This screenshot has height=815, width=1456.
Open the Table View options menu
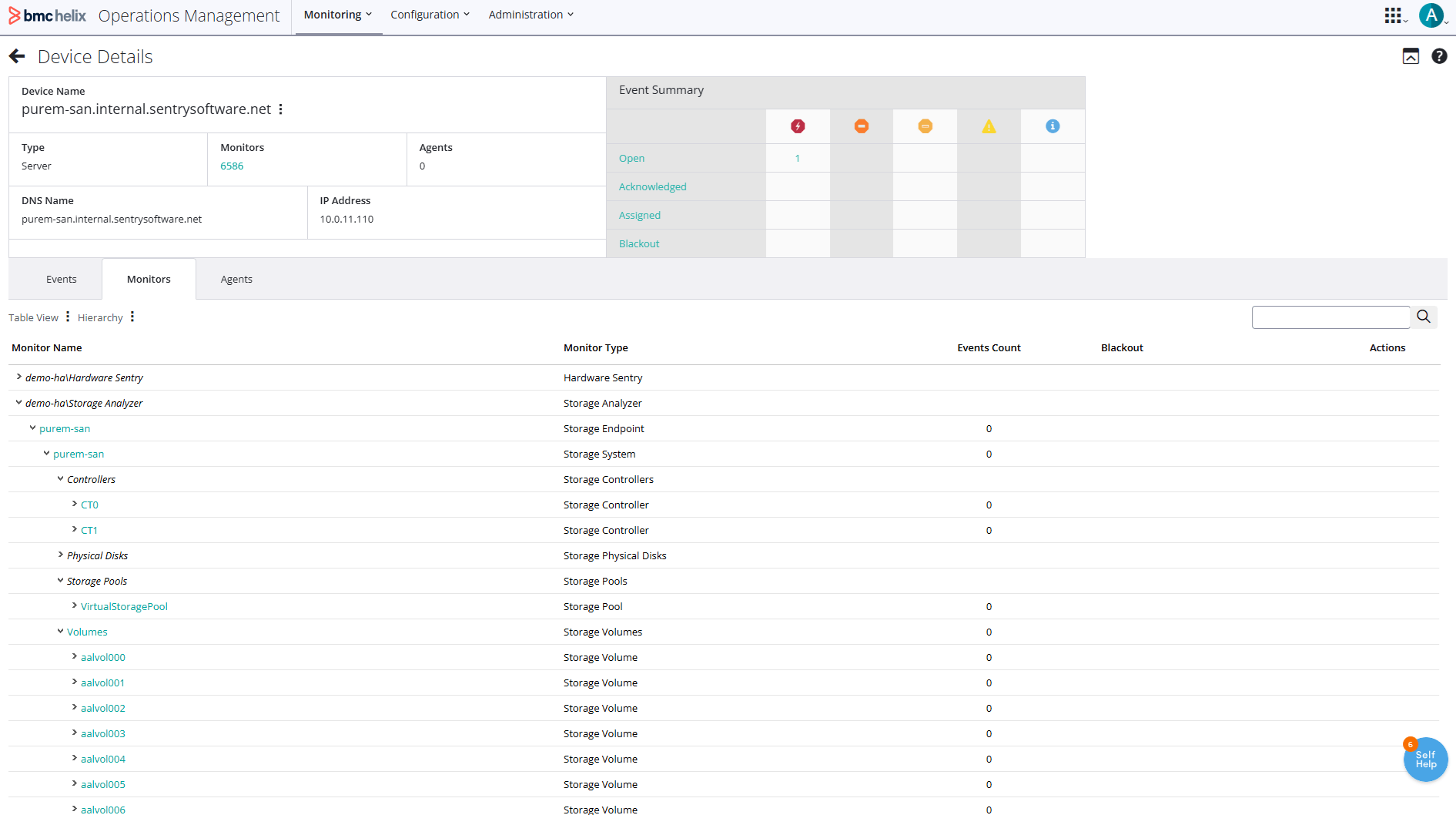tap(68, 317)
